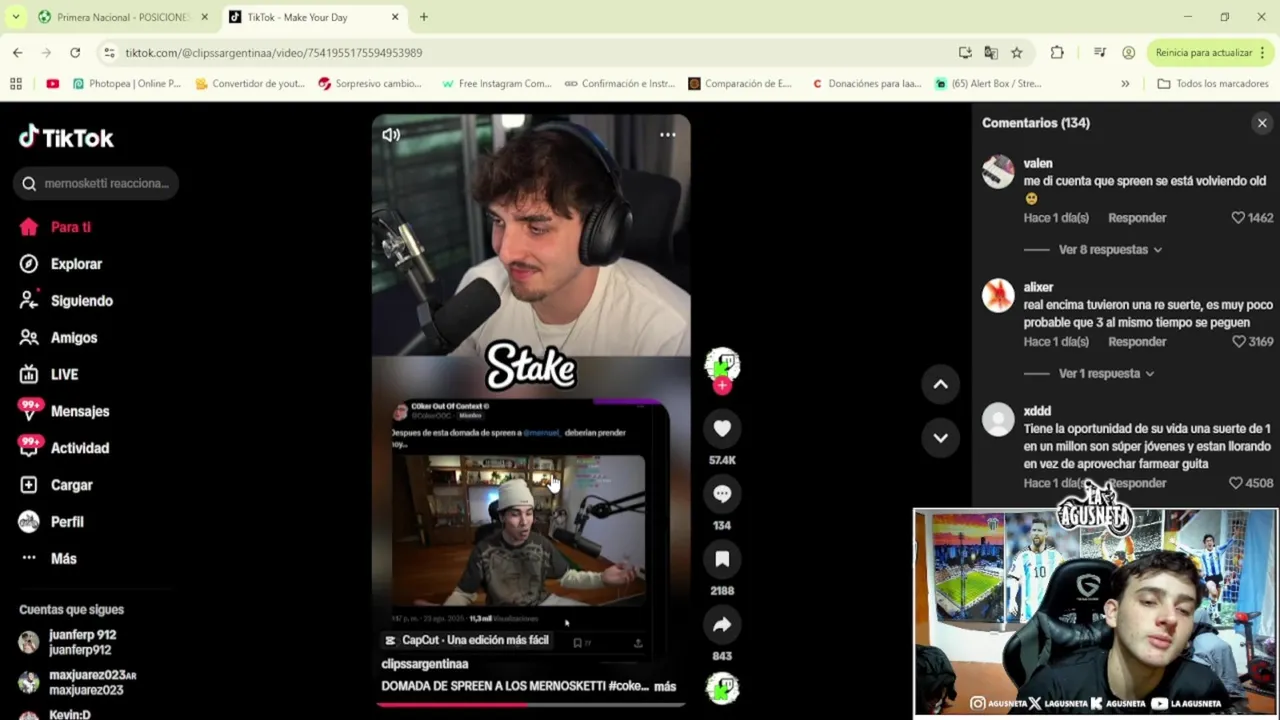Image resolution: width=1280 pixels, height=720 pixels.
Task: Save video with bookmark icon
Action: [x=722, y=559]
